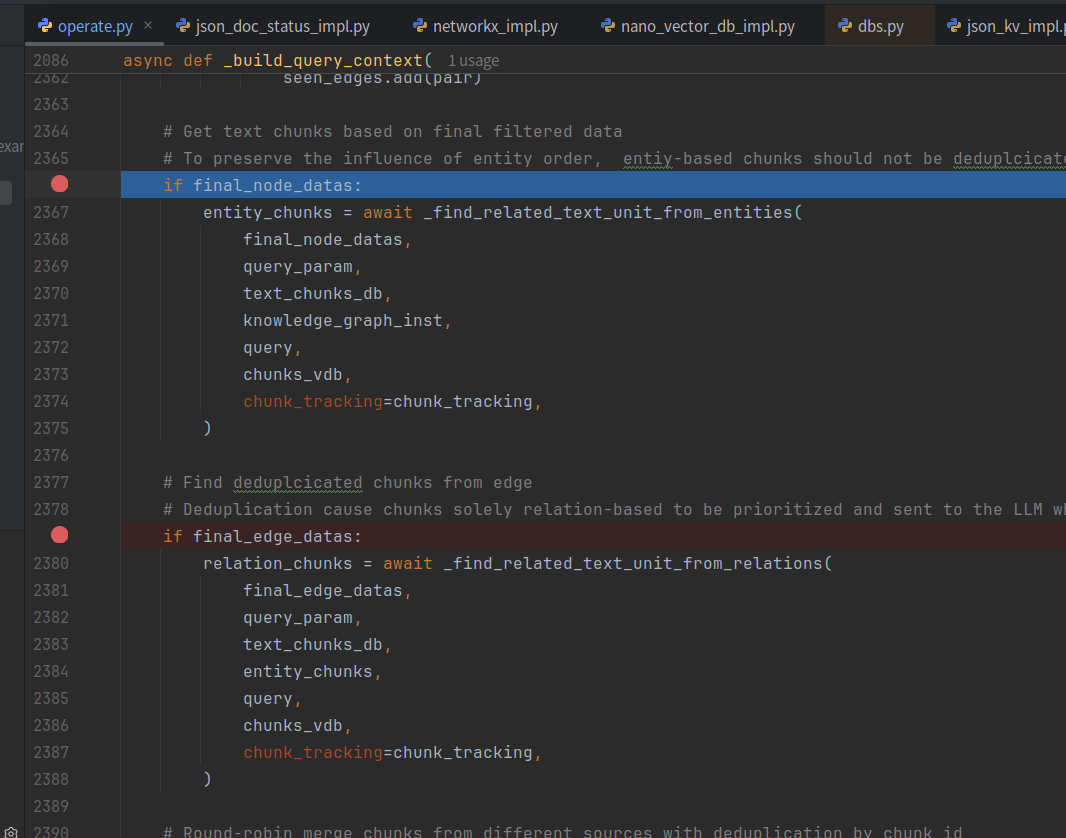Click 'text_chunks_db' on line 2370
The width and height of the screenshot is (1066, 838).
click(x=313, y=294)
